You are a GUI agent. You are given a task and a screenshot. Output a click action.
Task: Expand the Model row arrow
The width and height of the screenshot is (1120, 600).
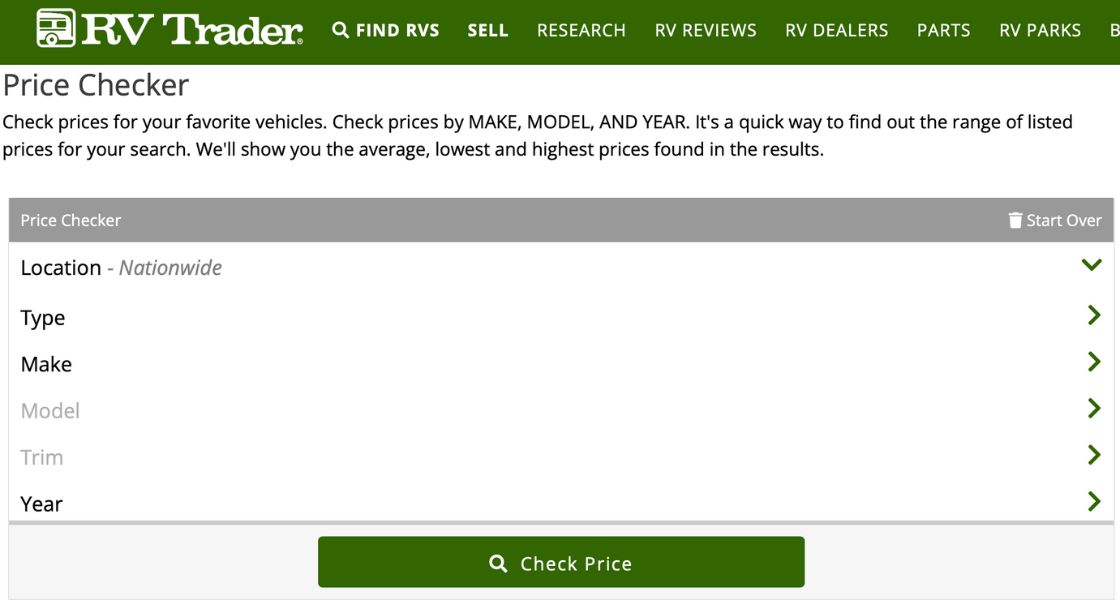[x=1093, y=409]
